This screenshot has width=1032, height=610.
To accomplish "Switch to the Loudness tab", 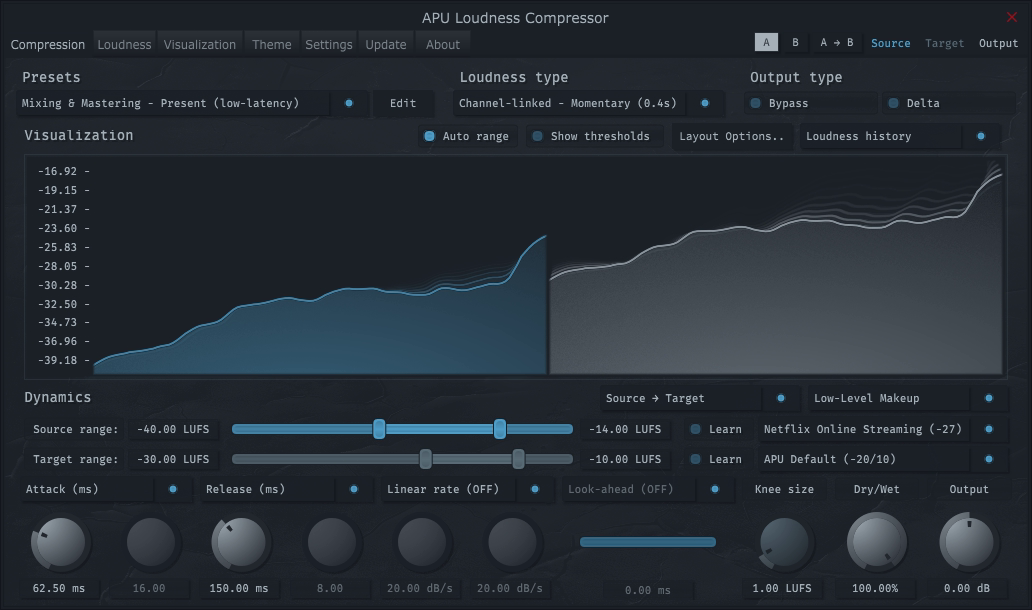I will point(124,44).
